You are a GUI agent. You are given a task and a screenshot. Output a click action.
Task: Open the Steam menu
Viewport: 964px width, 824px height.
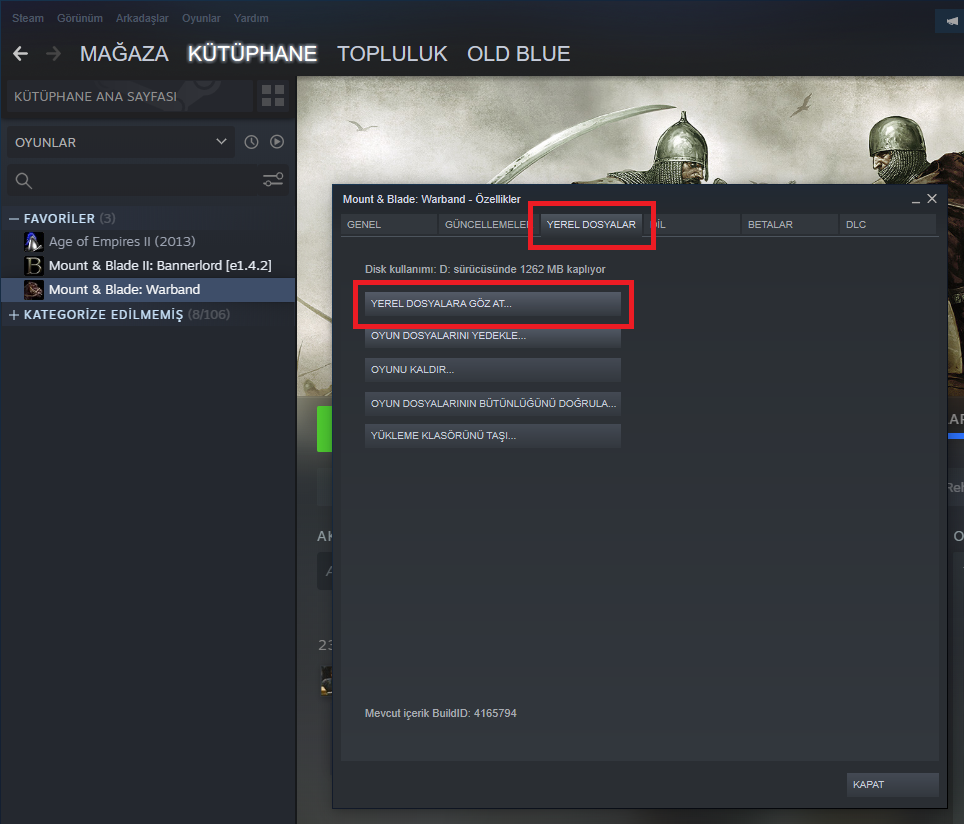[28, 18]
